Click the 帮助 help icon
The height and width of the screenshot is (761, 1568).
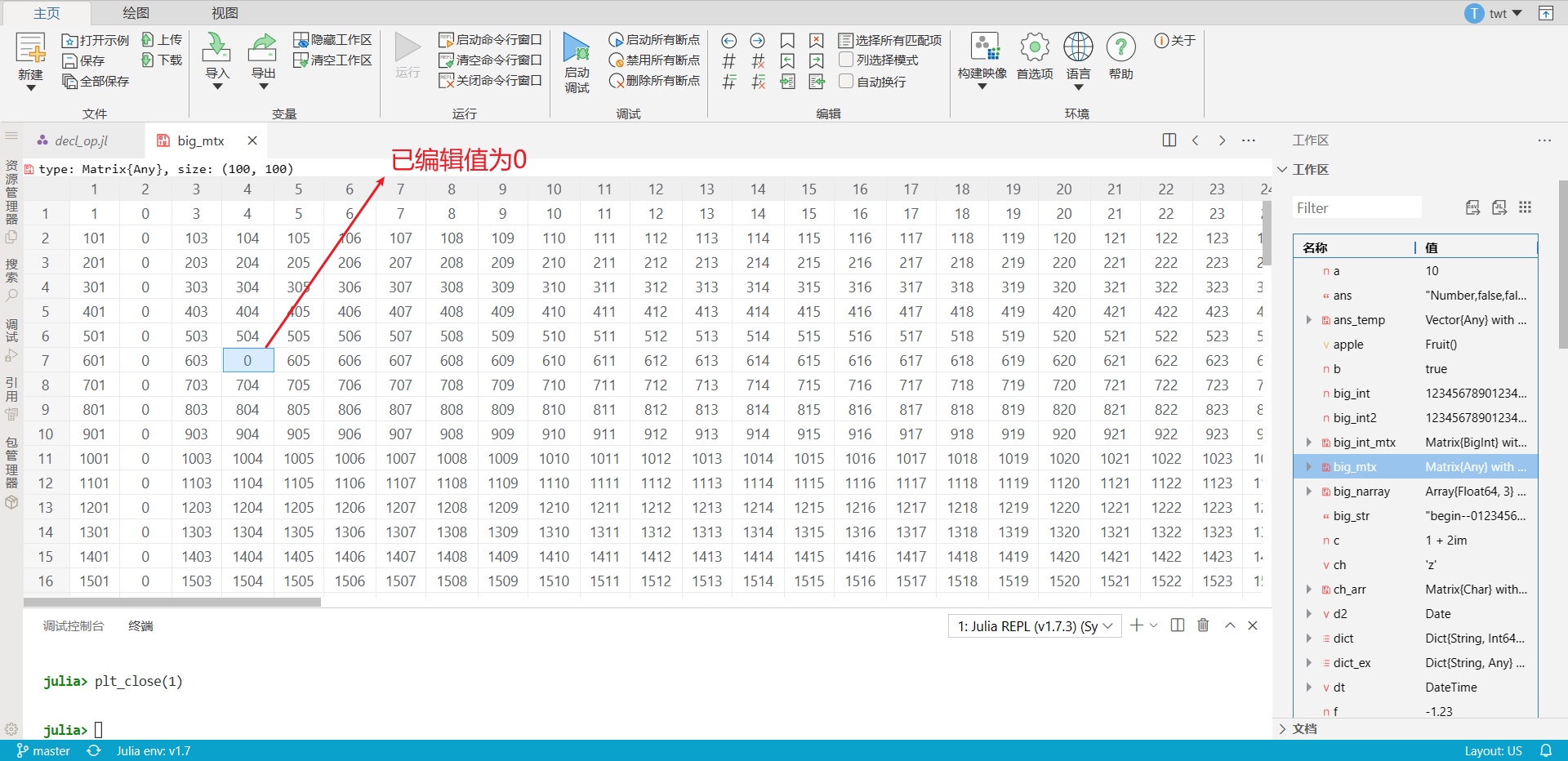pyautogui.click(x=1120, y=47)
